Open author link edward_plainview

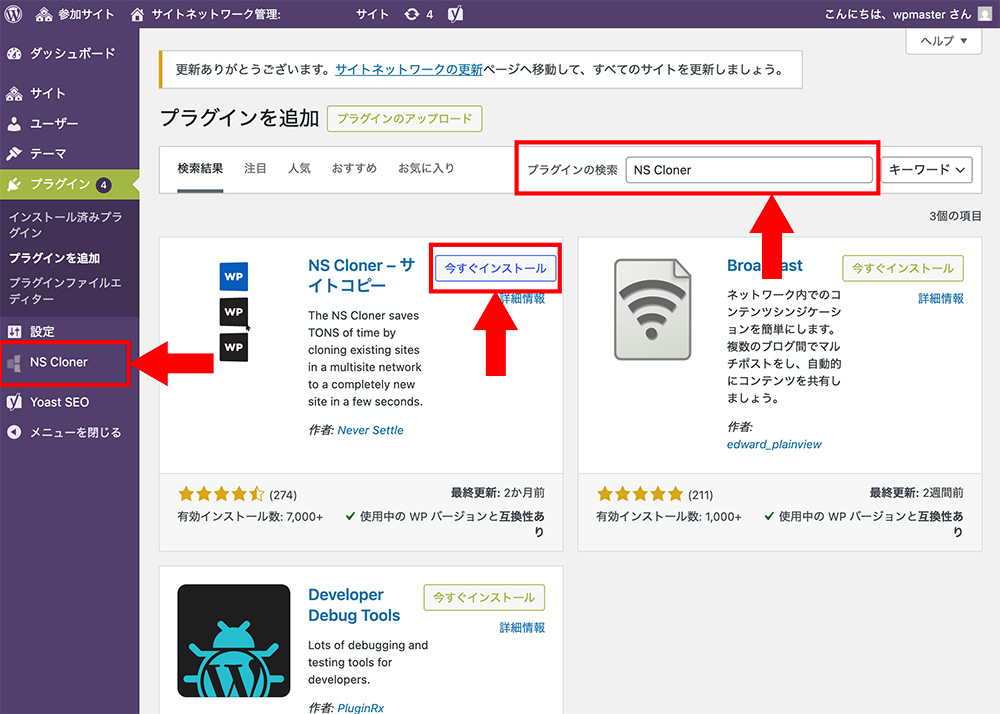[774, 444]
